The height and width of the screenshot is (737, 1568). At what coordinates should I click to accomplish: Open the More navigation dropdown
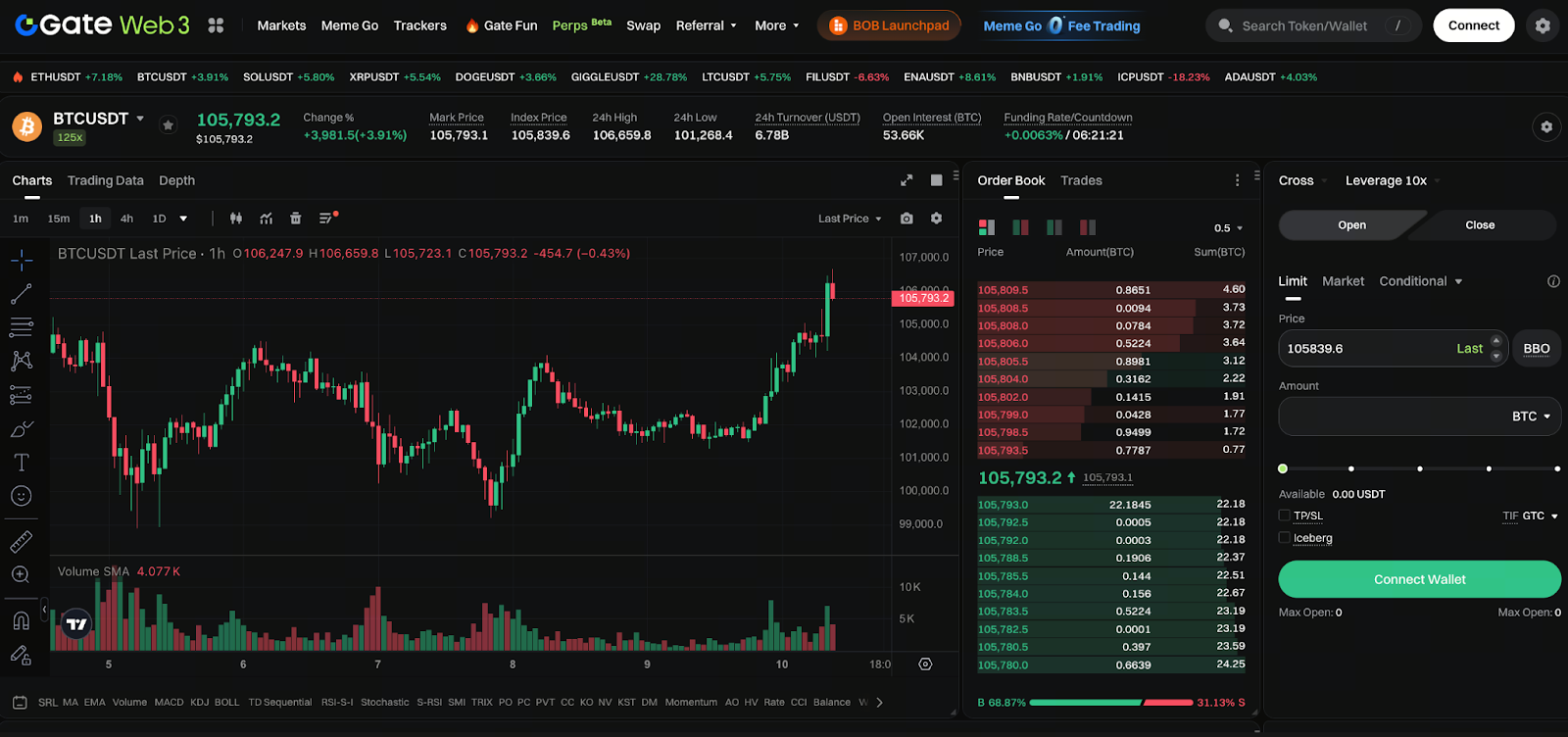(777, 25)
